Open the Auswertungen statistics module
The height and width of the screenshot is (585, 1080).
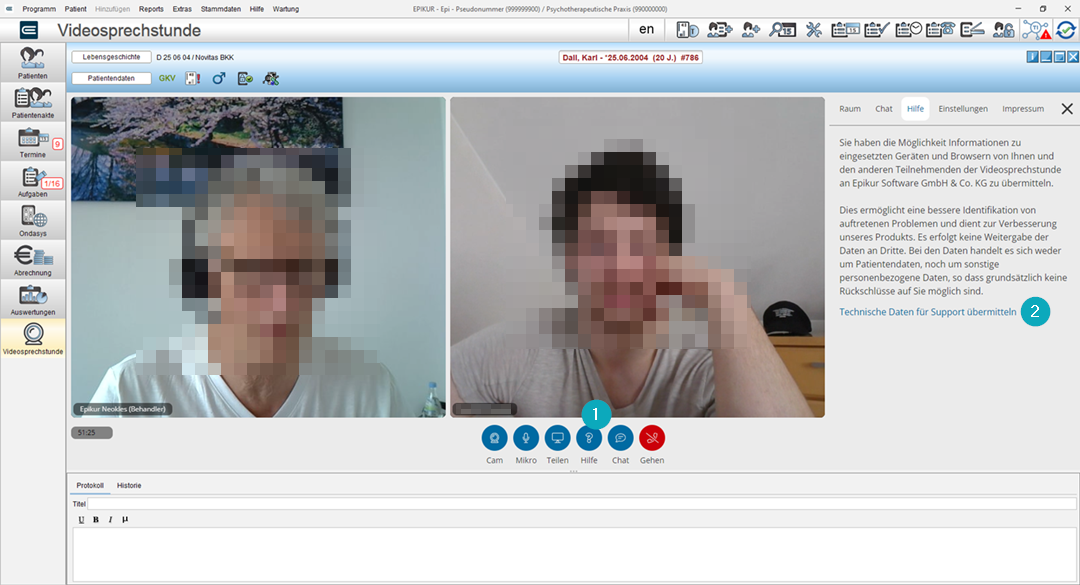33,299
